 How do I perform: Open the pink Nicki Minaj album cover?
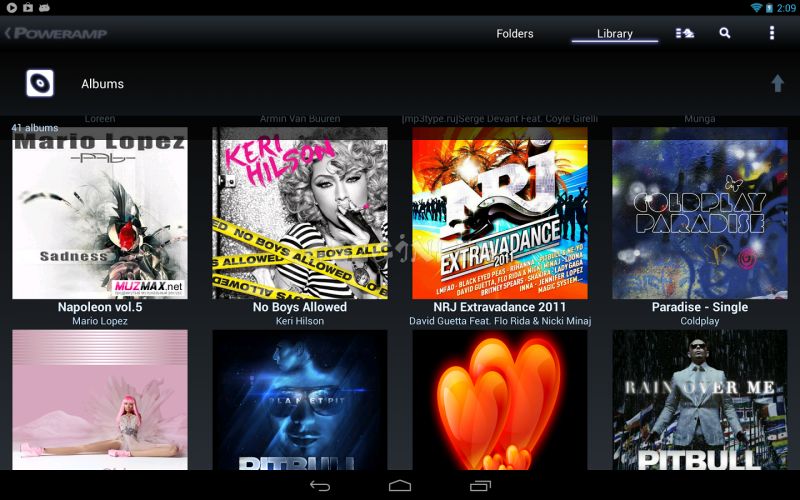click(x=100, y=399)
